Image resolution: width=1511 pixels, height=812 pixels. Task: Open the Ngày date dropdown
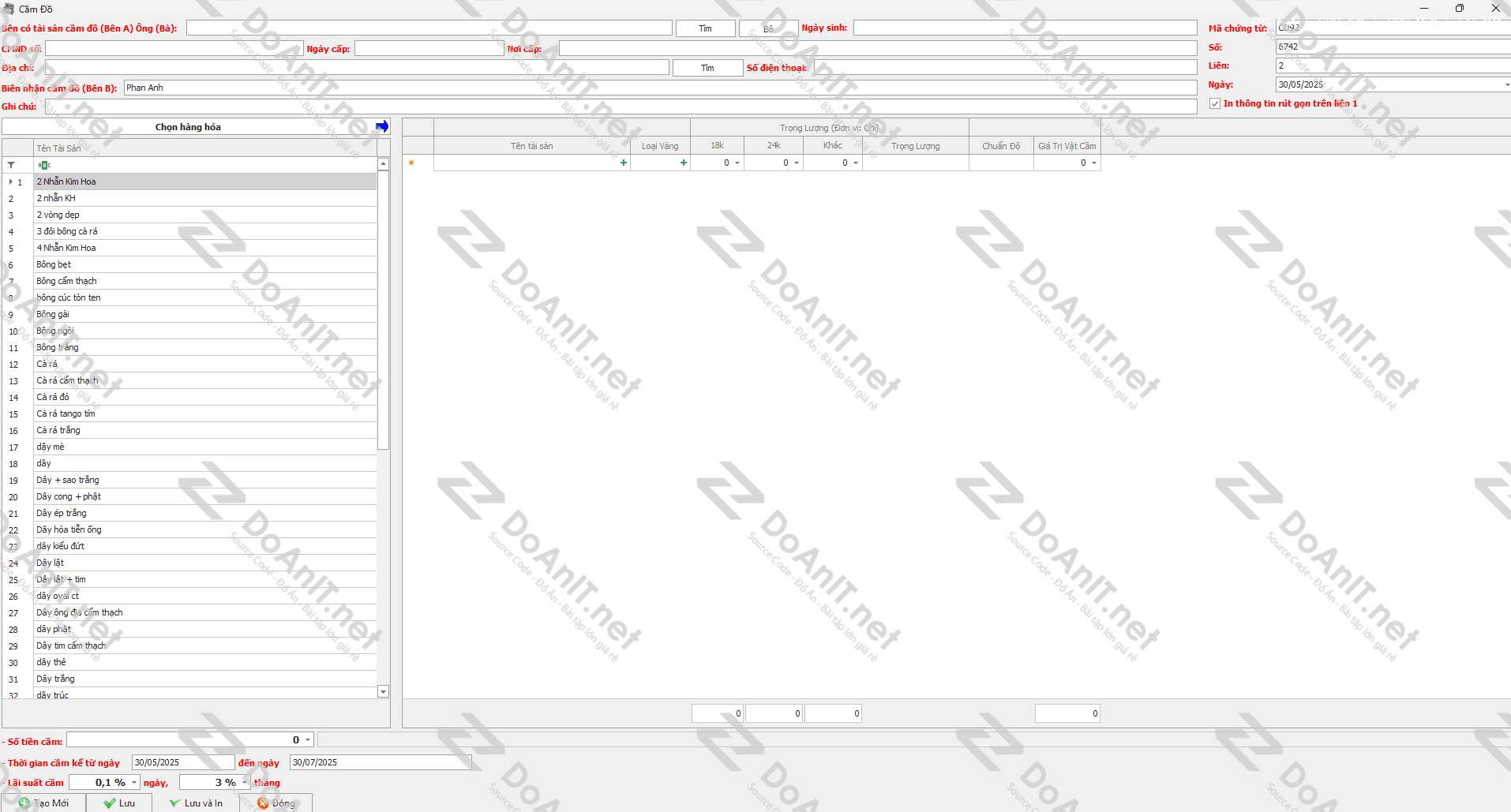[x=1505, y=84]
